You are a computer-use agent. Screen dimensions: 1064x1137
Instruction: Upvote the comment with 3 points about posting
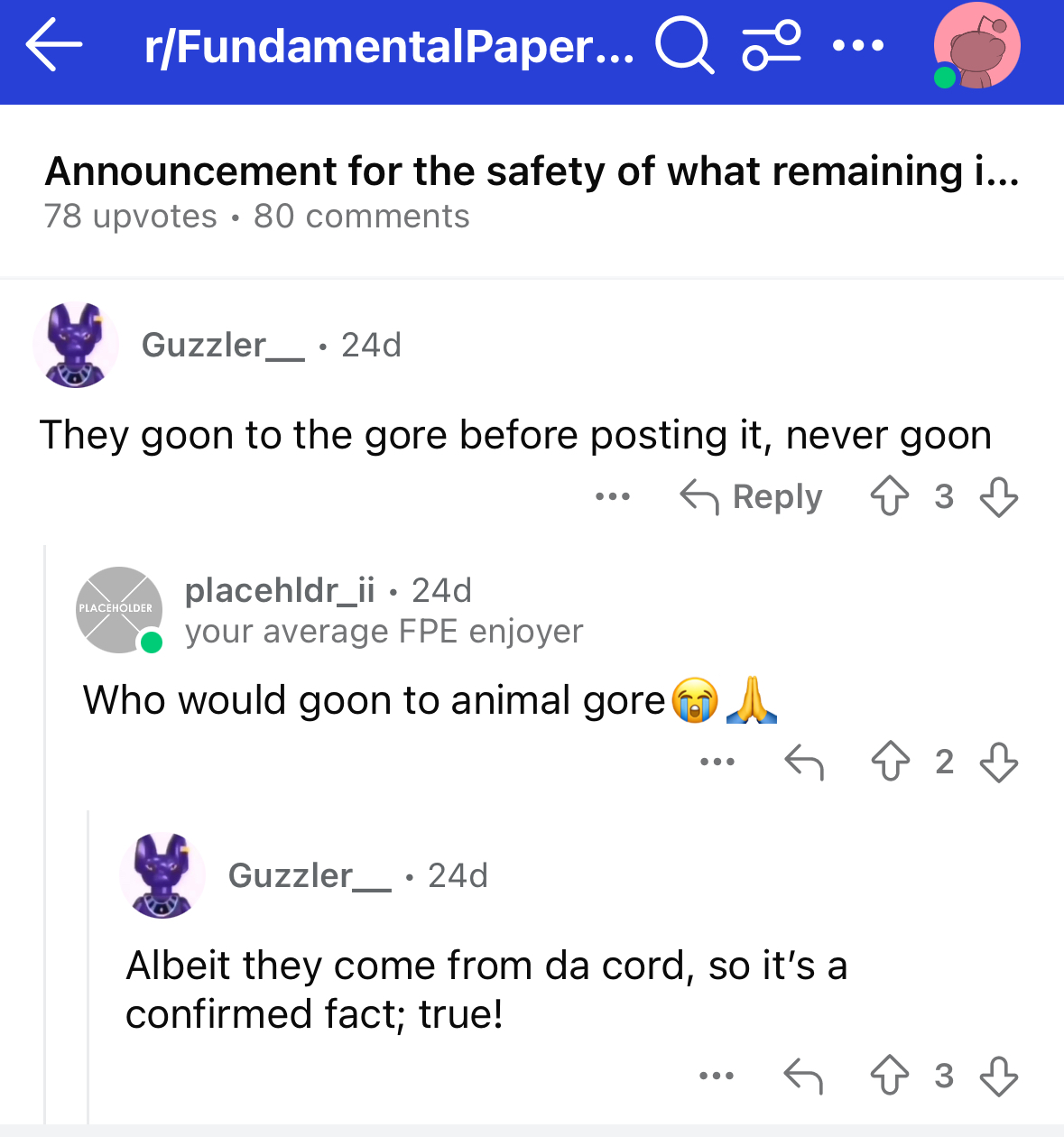coord(890,496)
